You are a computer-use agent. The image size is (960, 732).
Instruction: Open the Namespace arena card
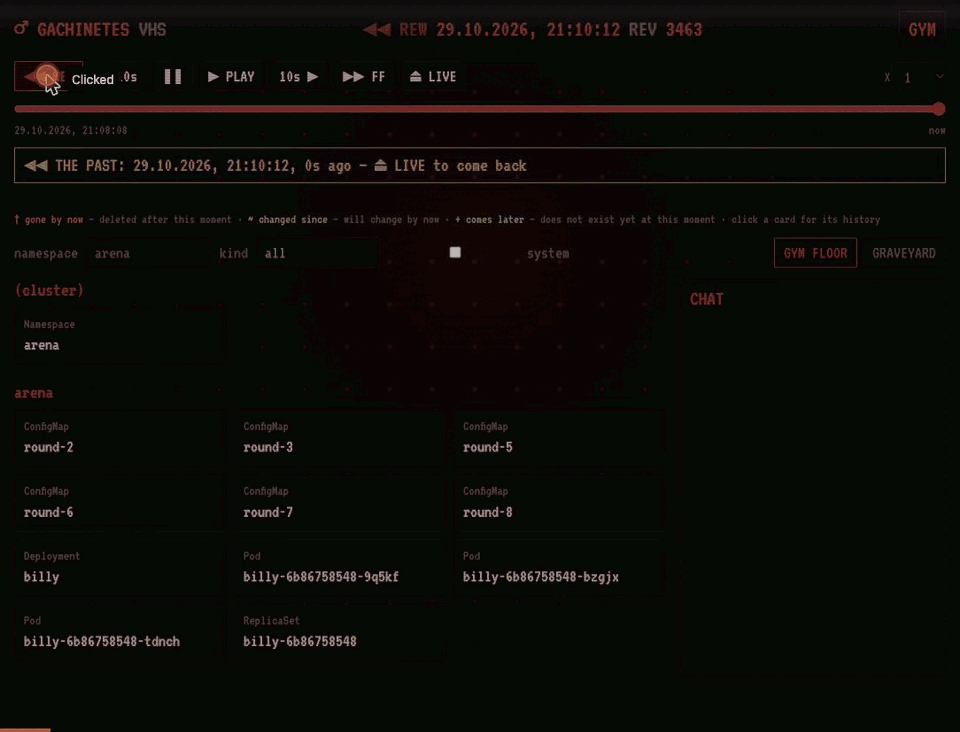pyautogui.click(x=119, y=335)
